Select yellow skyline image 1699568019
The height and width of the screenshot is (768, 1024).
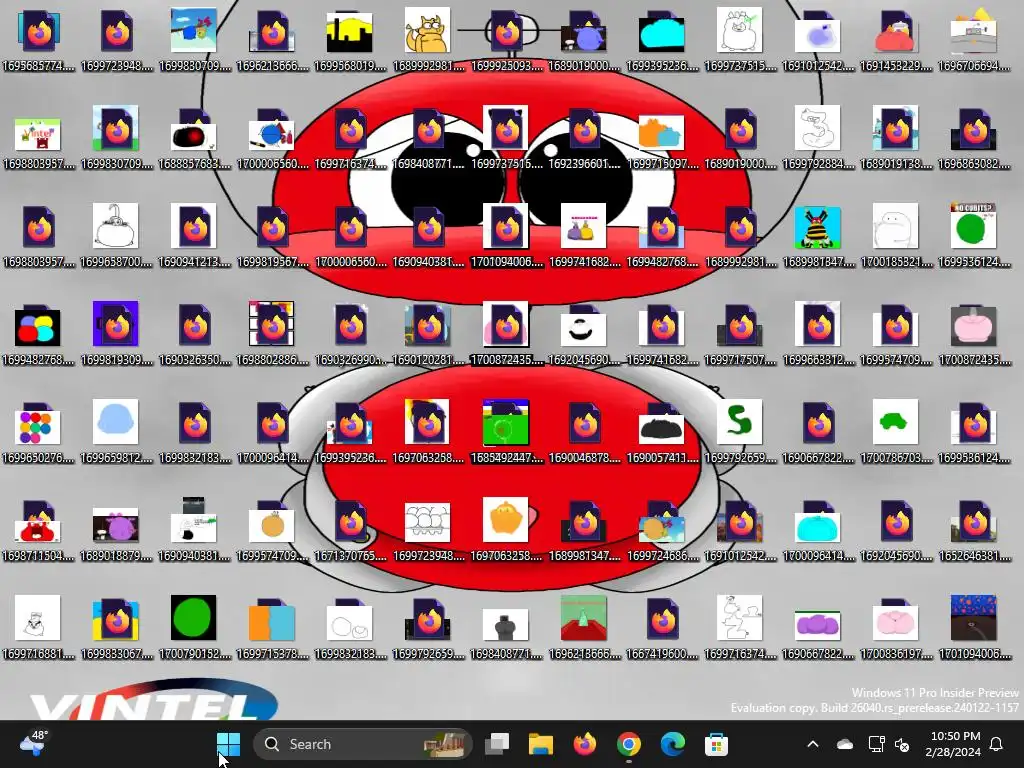pyautogui.click(x=349, y=40)
